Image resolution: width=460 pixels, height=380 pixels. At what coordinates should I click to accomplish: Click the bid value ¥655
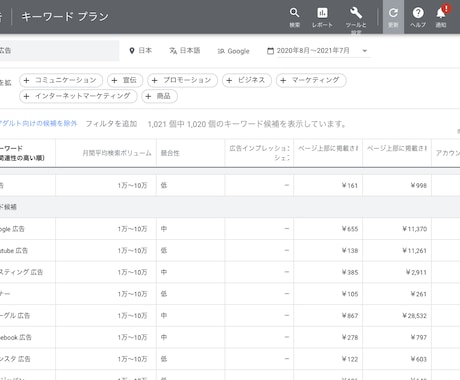click(x=350, y=229)
